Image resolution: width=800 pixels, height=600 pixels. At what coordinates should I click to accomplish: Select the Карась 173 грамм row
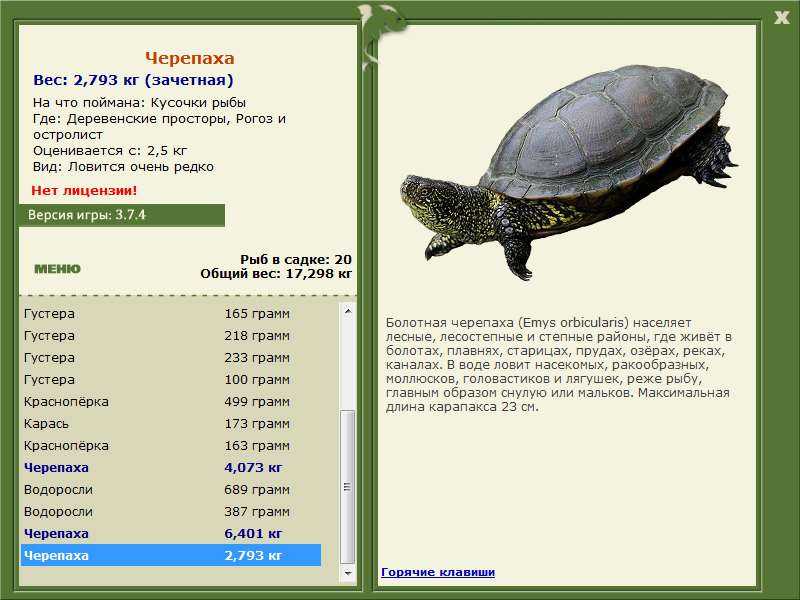click(171, 423)
